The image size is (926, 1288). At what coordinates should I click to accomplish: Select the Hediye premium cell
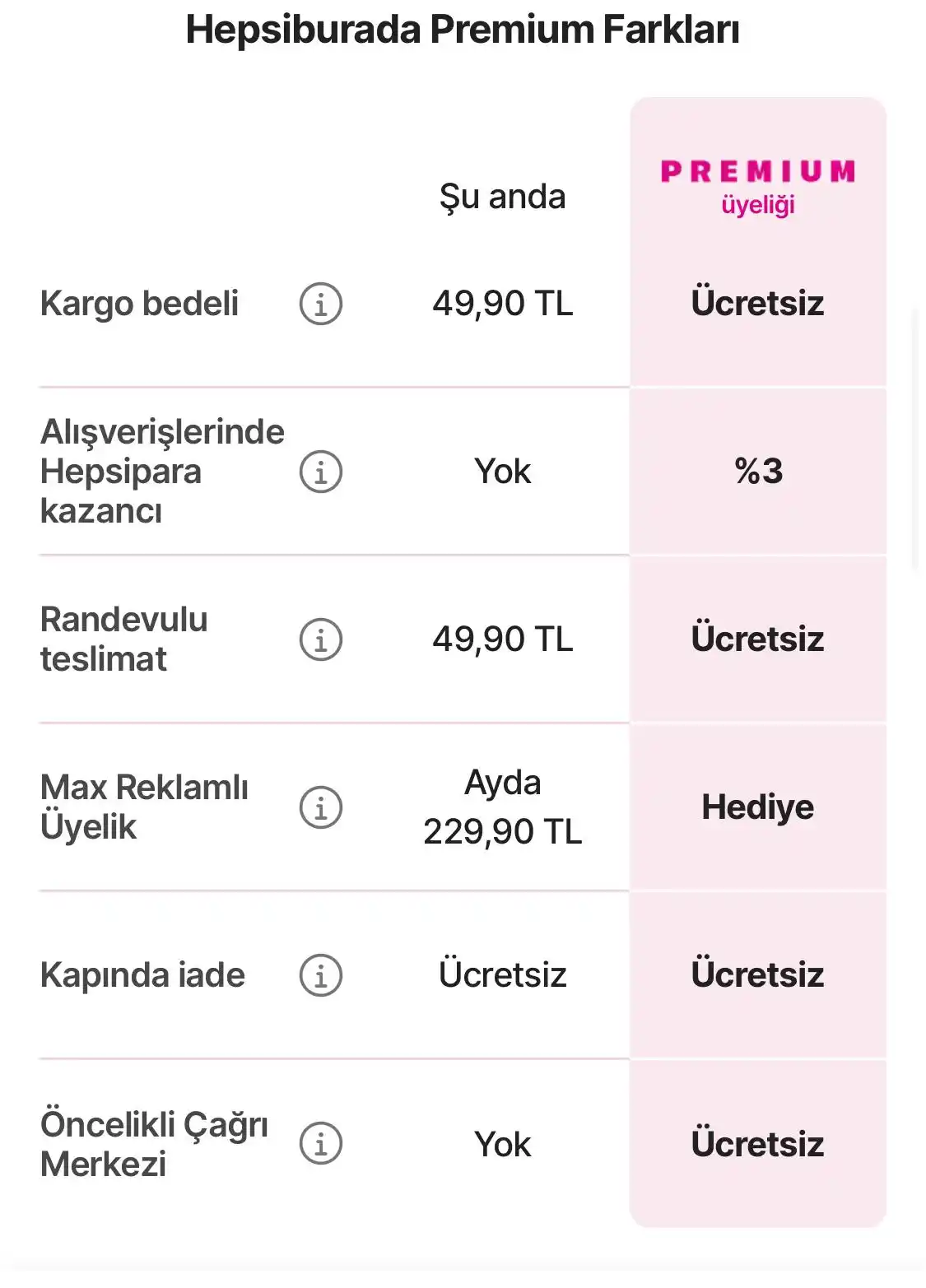758,807
